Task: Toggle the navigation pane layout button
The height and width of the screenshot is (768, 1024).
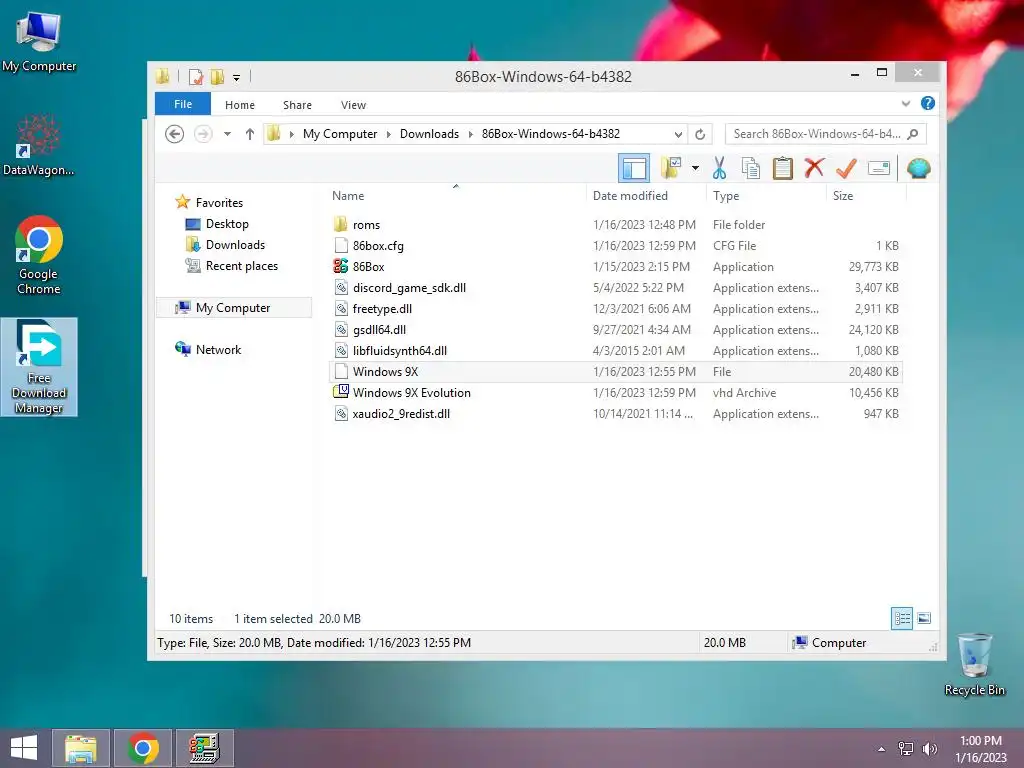Action: [633, 168]
